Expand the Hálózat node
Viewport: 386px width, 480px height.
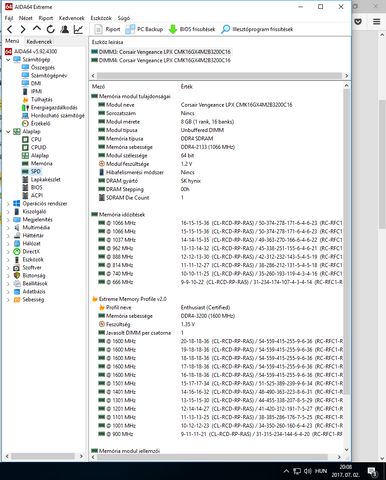(x=8, y=244)
